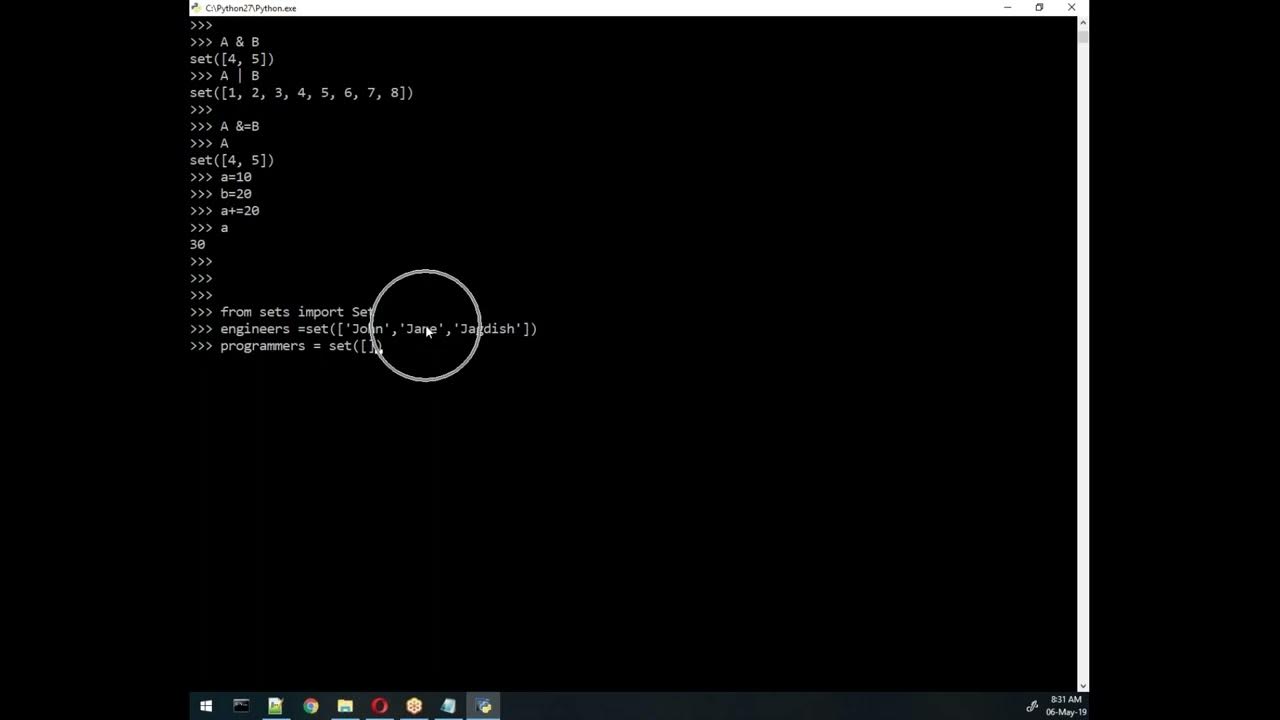Click the output 'set([1, 2, 3, 4, 5, 6, 7, 8])'

tap(301, 93)
